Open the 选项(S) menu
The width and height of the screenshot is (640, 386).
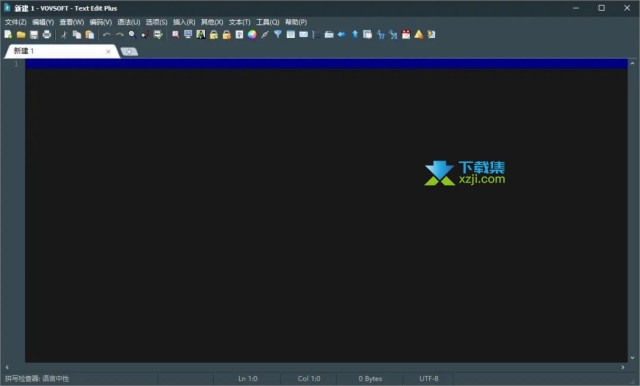coord(156,22)
